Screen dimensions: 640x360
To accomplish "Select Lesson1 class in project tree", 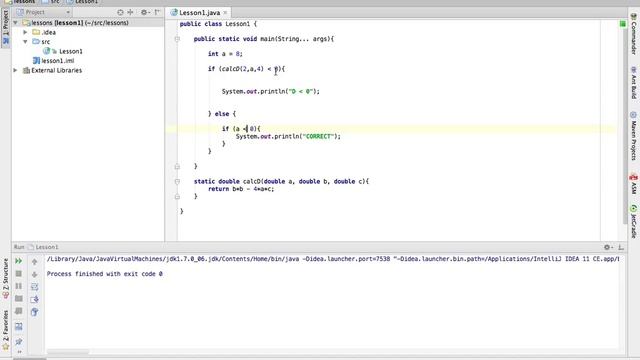I will click(x=71, y=51).
